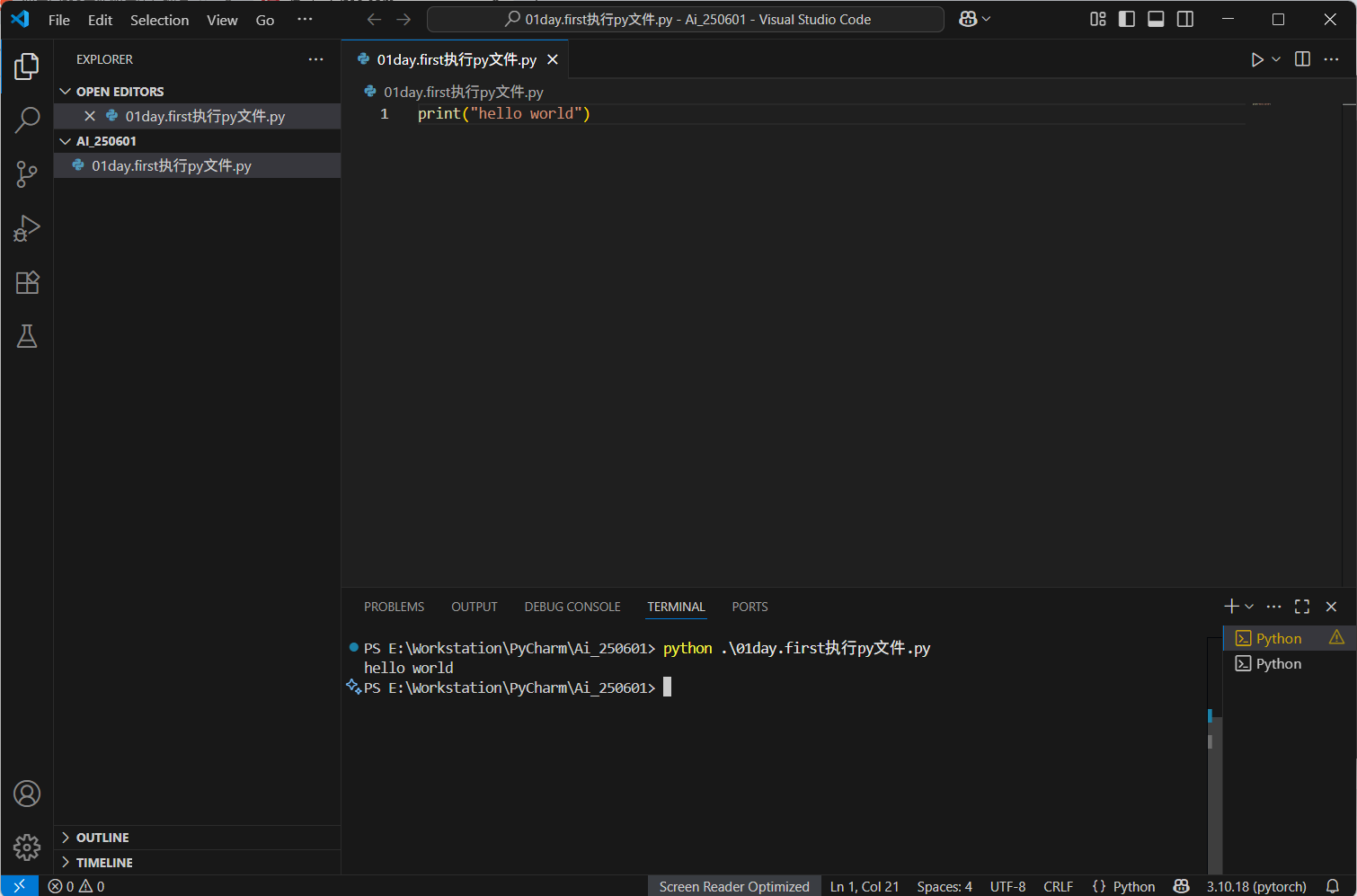Open errors and warnings count in status bar
Screen dimensions: 1357x896
(x=76, y=886)
